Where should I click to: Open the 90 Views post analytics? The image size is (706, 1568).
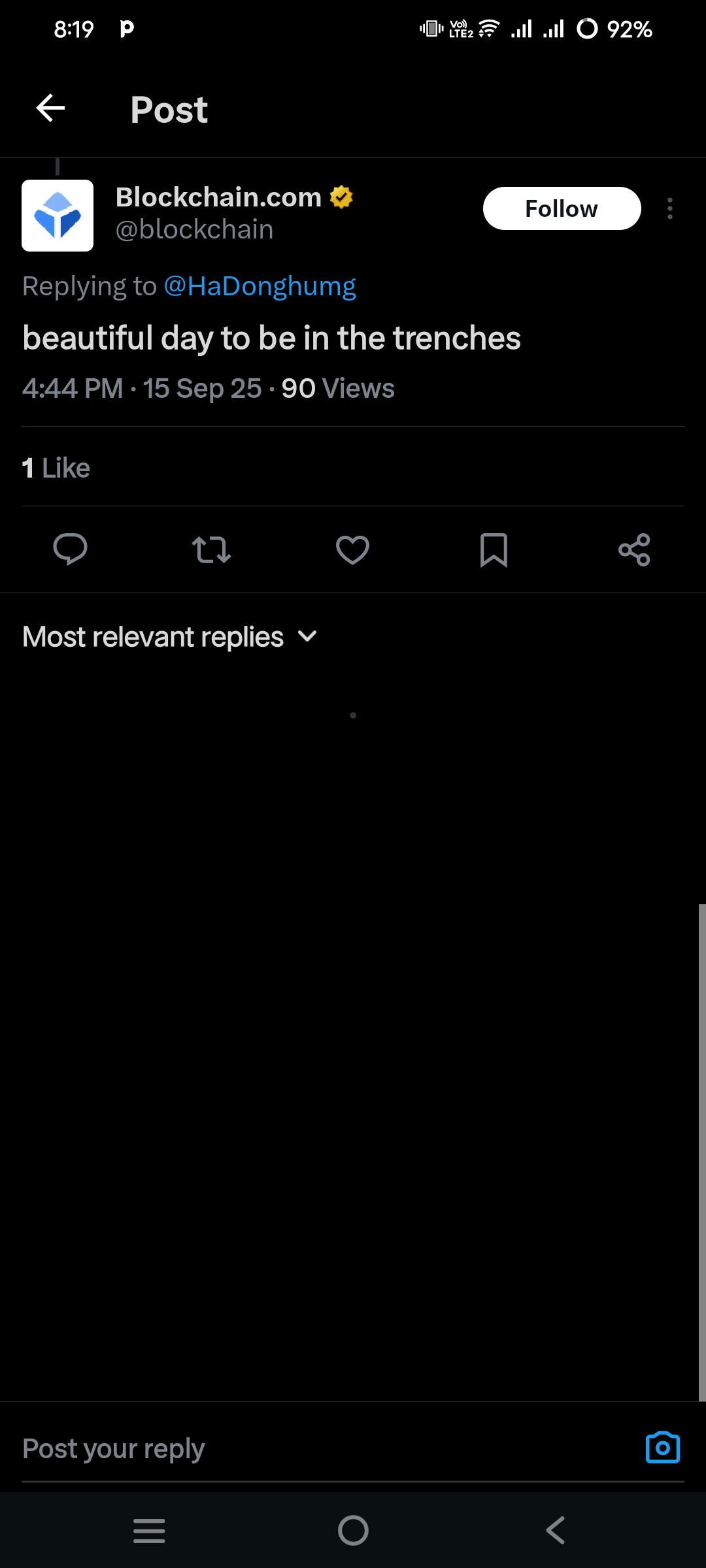click(337, 389)
